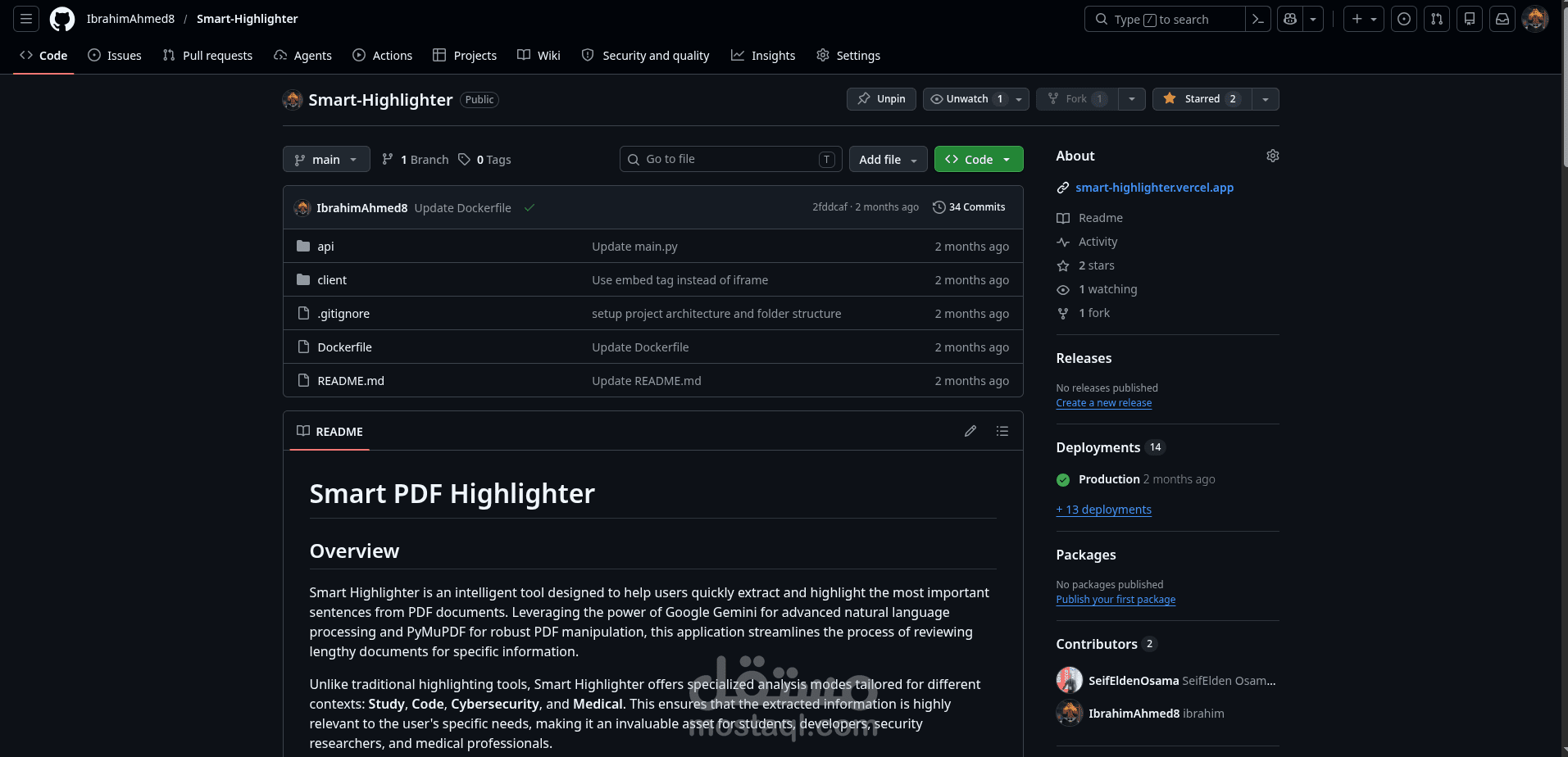
Task: Expand the Fork options arrow
Action: pos(1132,98)
